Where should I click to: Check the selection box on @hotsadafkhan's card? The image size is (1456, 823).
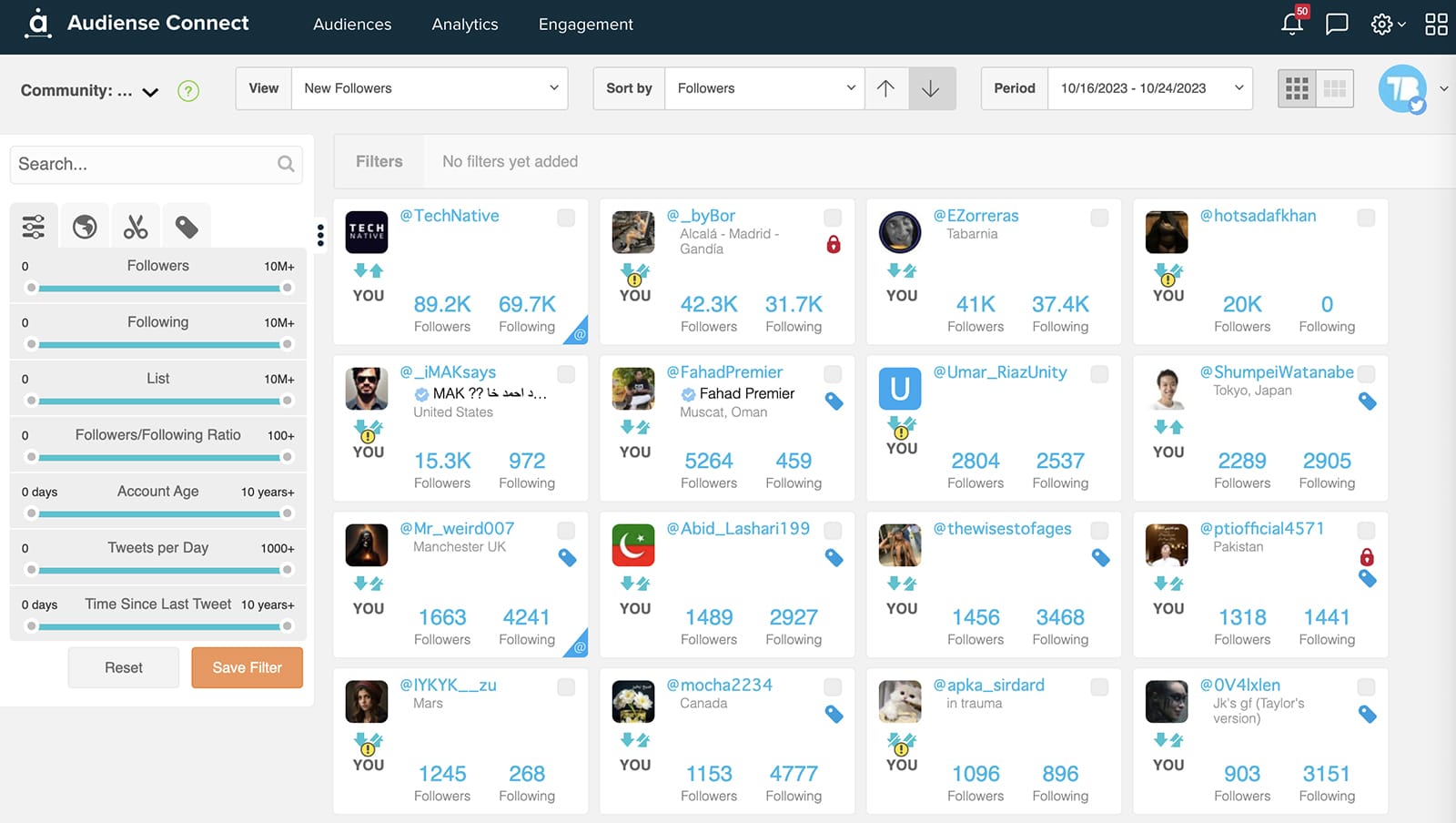point(1365,218)
